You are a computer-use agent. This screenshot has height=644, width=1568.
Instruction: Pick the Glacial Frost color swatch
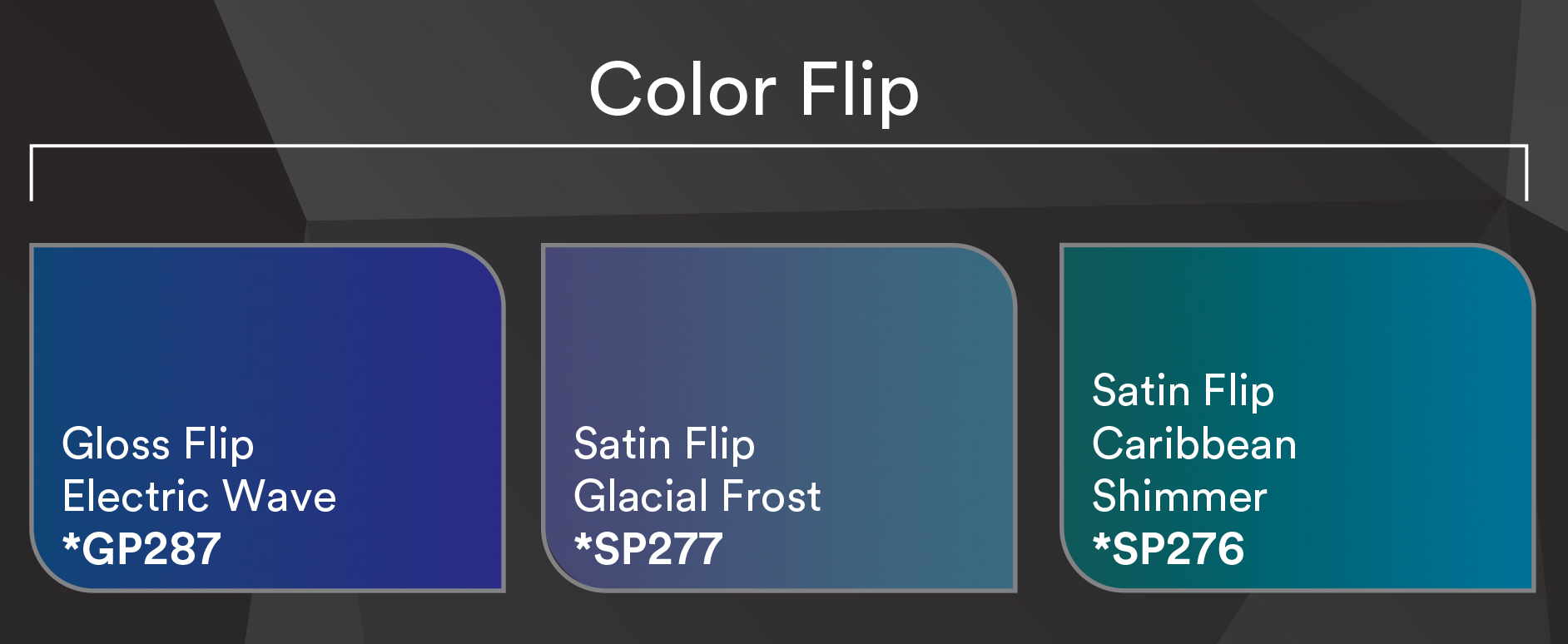[779, 418]
